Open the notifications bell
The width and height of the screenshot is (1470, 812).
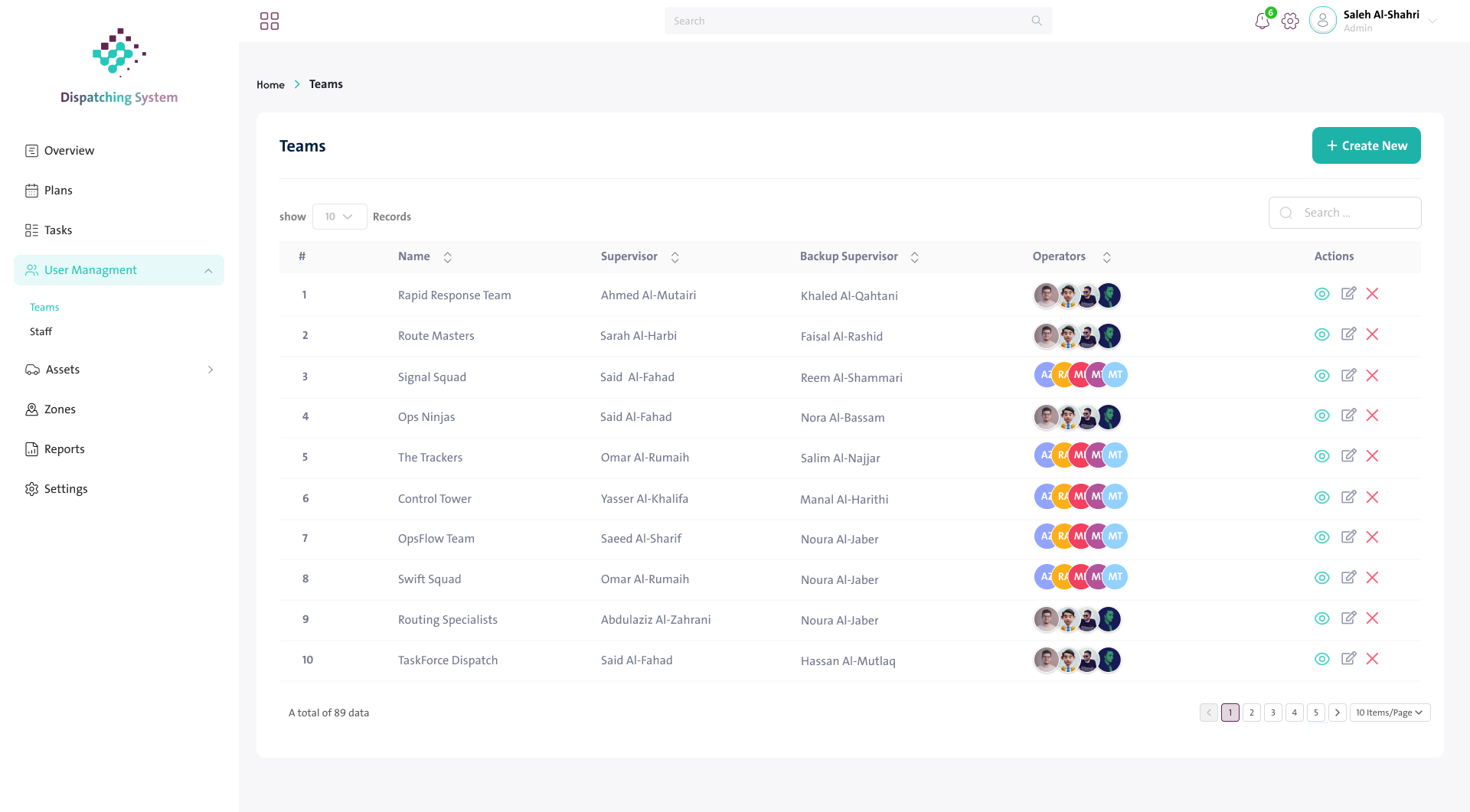point(1263,21)
